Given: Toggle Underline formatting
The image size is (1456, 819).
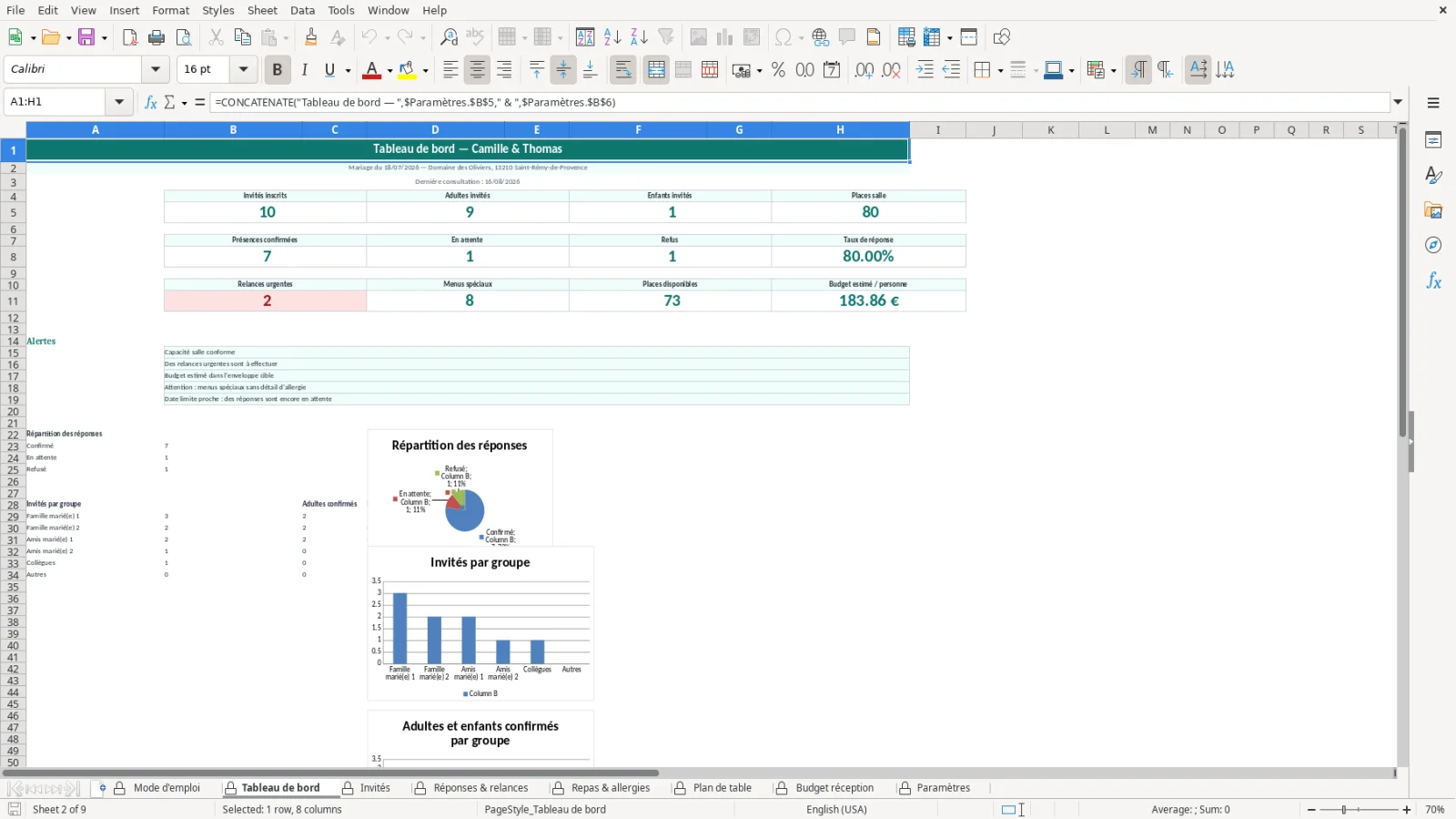Looking at the screenshot, I should point(329,70).
